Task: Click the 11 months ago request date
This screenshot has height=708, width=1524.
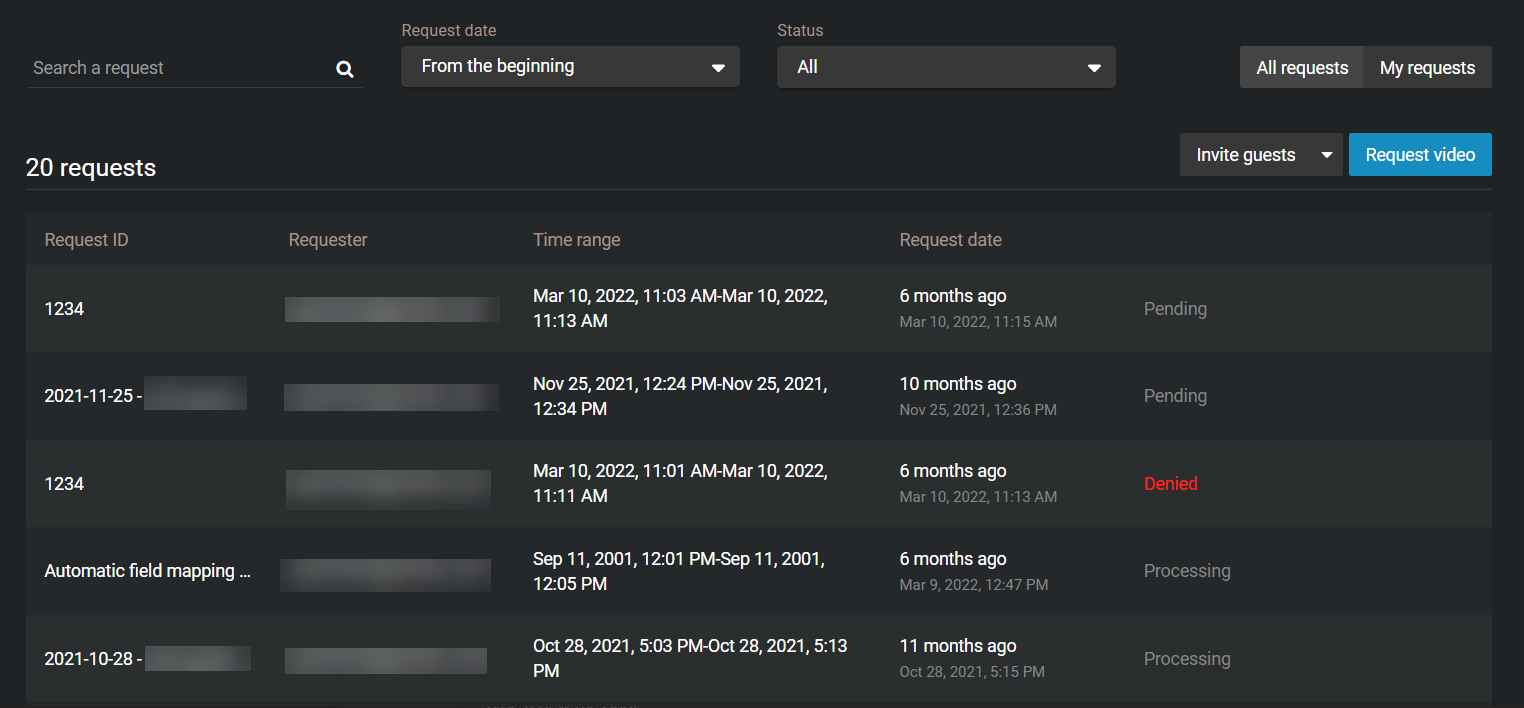Action: 958,646
